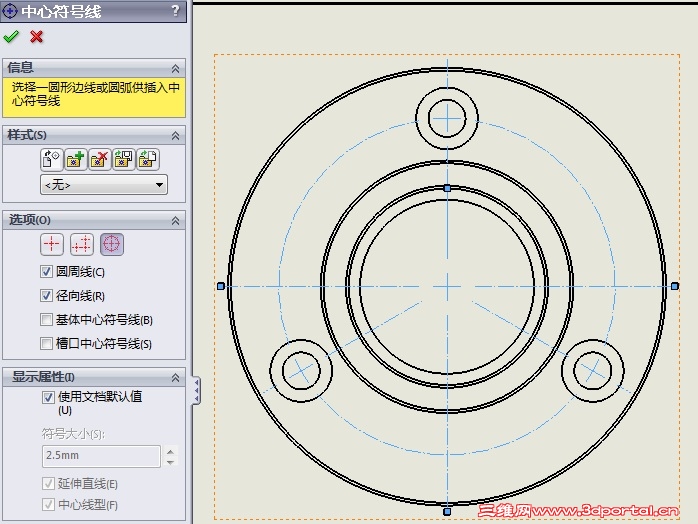
Task: Select the bottom center-line drag handle
Action: tap(447, 512)
